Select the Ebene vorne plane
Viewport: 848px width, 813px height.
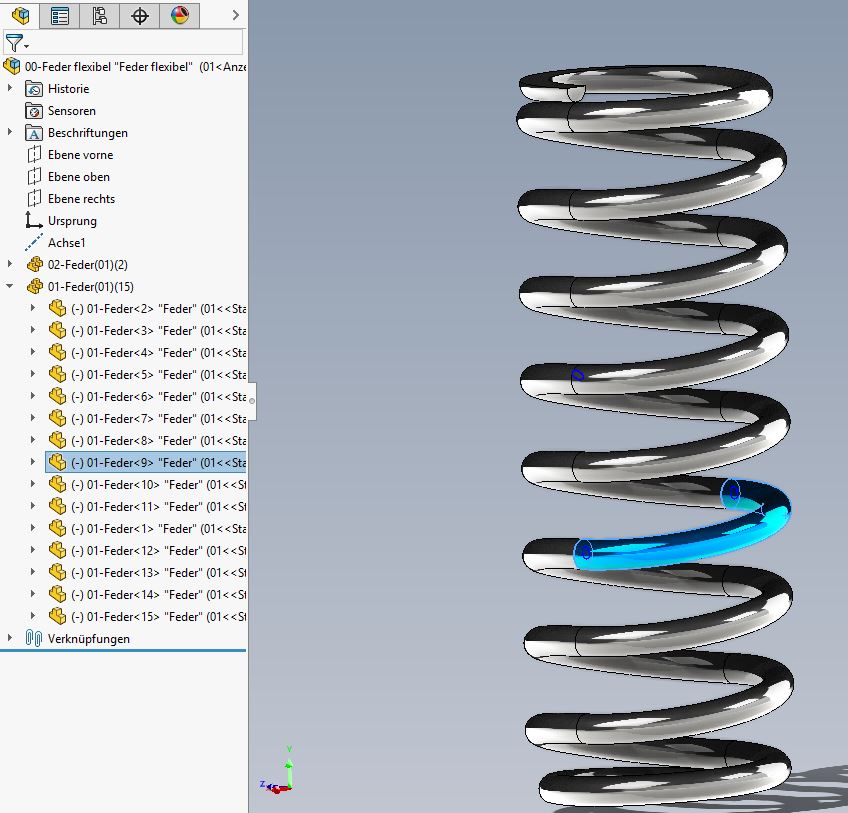click(80, 155)
